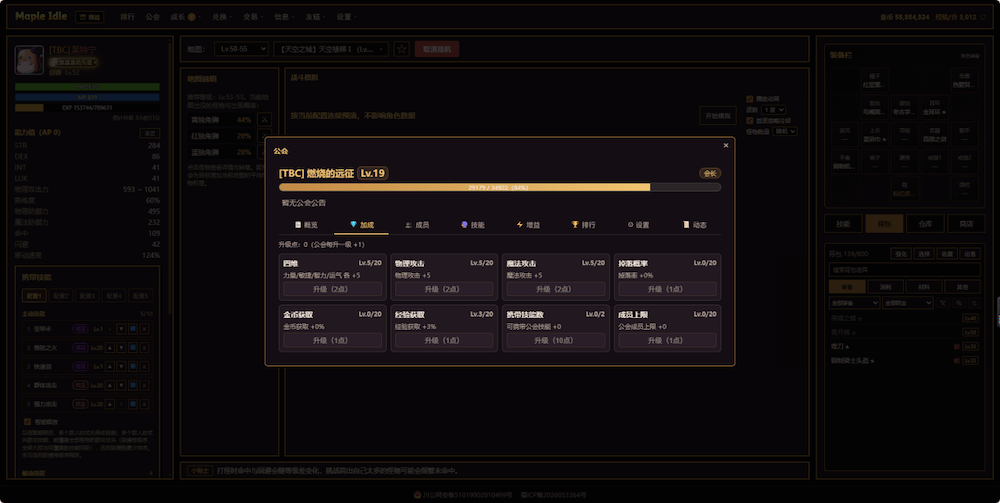The width and height of the screenshot is (1000, 503).
Task: Move skill 烈焰之火 up with arrow icon
Action: click(110, 347)
